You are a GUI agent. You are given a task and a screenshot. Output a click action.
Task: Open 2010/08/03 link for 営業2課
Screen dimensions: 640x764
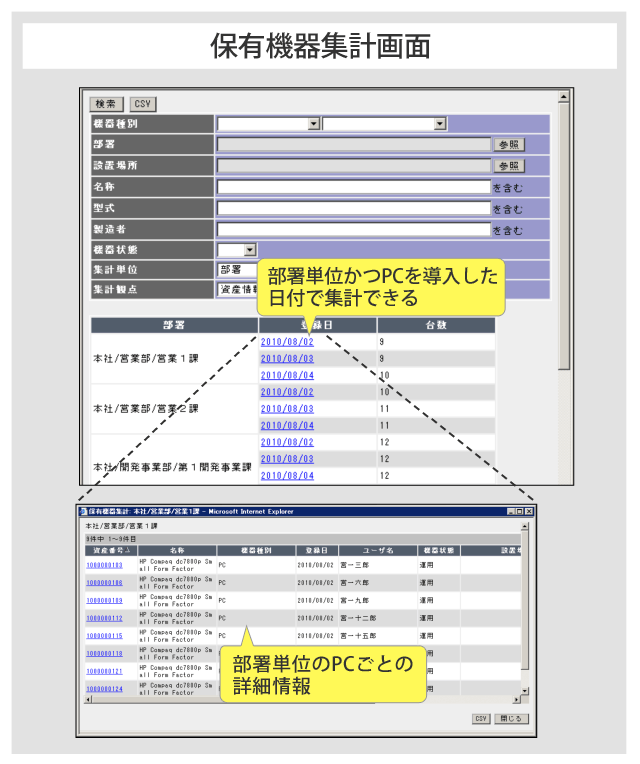click(287, 409)
